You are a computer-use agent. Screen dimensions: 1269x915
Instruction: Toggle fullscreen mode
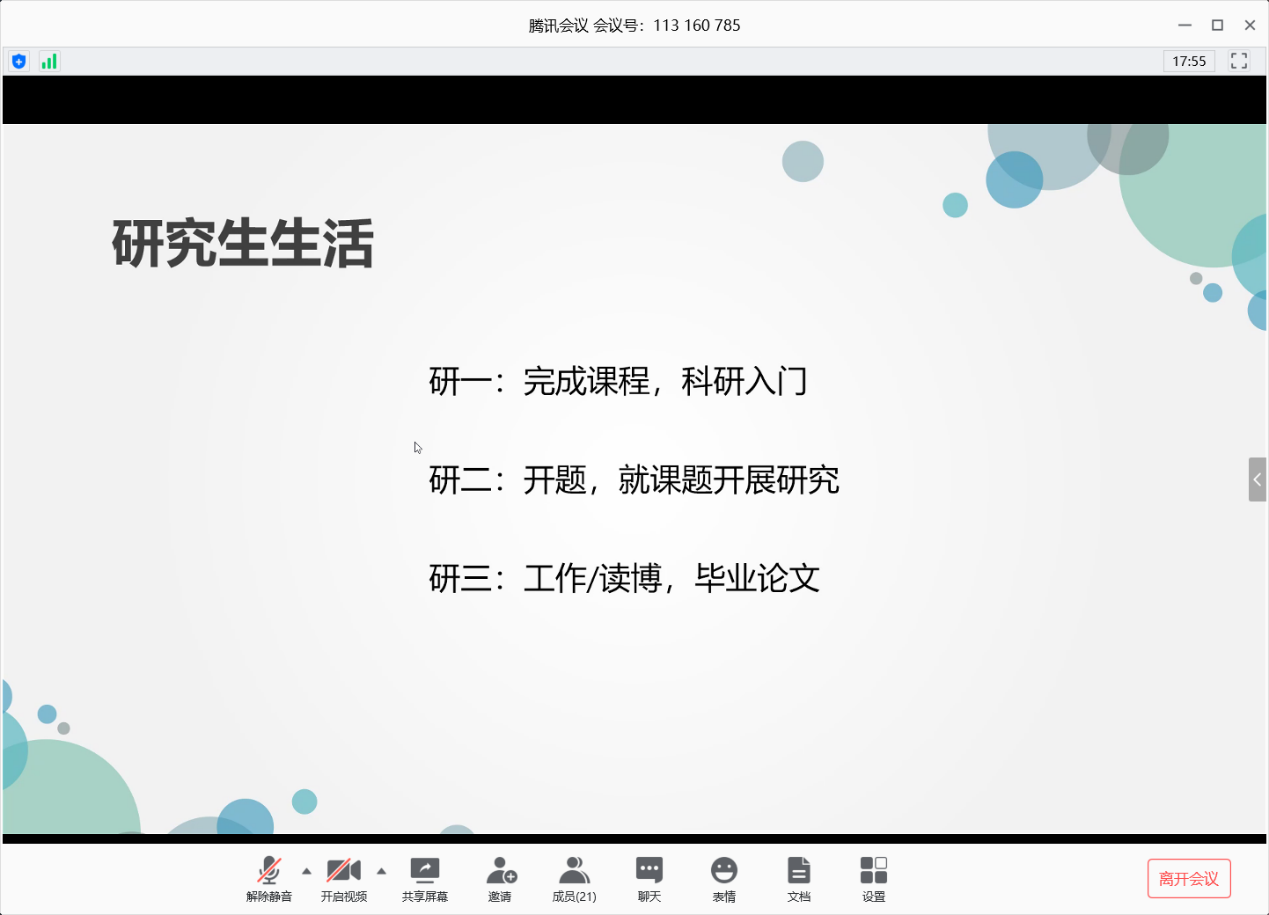click(1238, 61)
